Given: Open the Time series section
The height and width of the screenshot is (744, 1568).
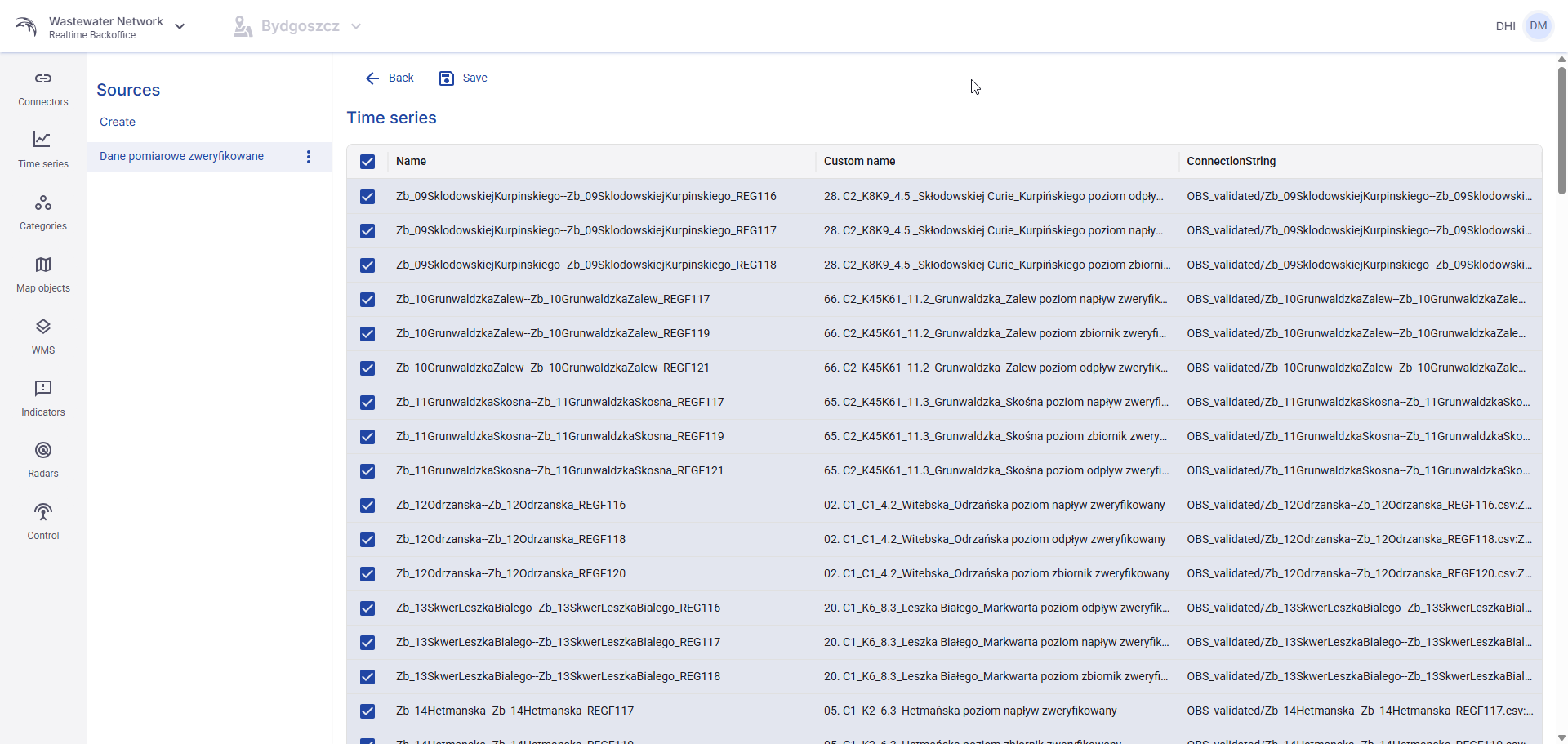Looking at the screenshot, I should (43, 150).
